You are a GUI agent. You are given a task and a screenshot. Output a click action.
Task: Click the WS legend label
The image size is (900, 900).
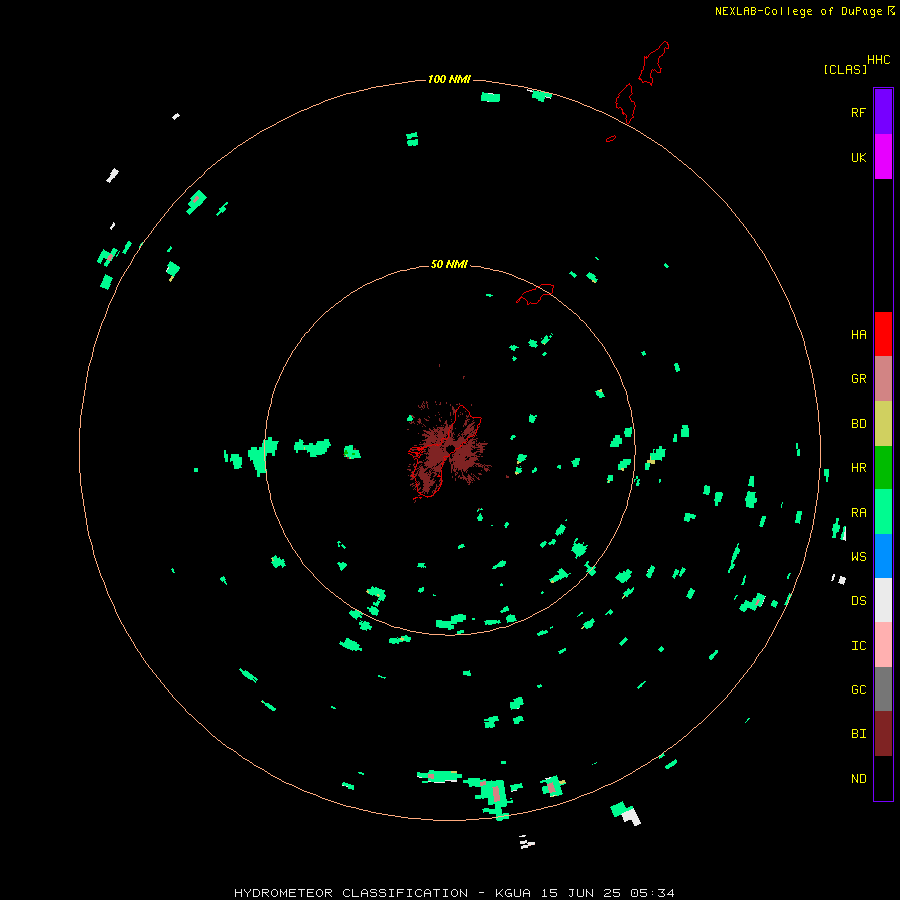click(x=858, y=556)
